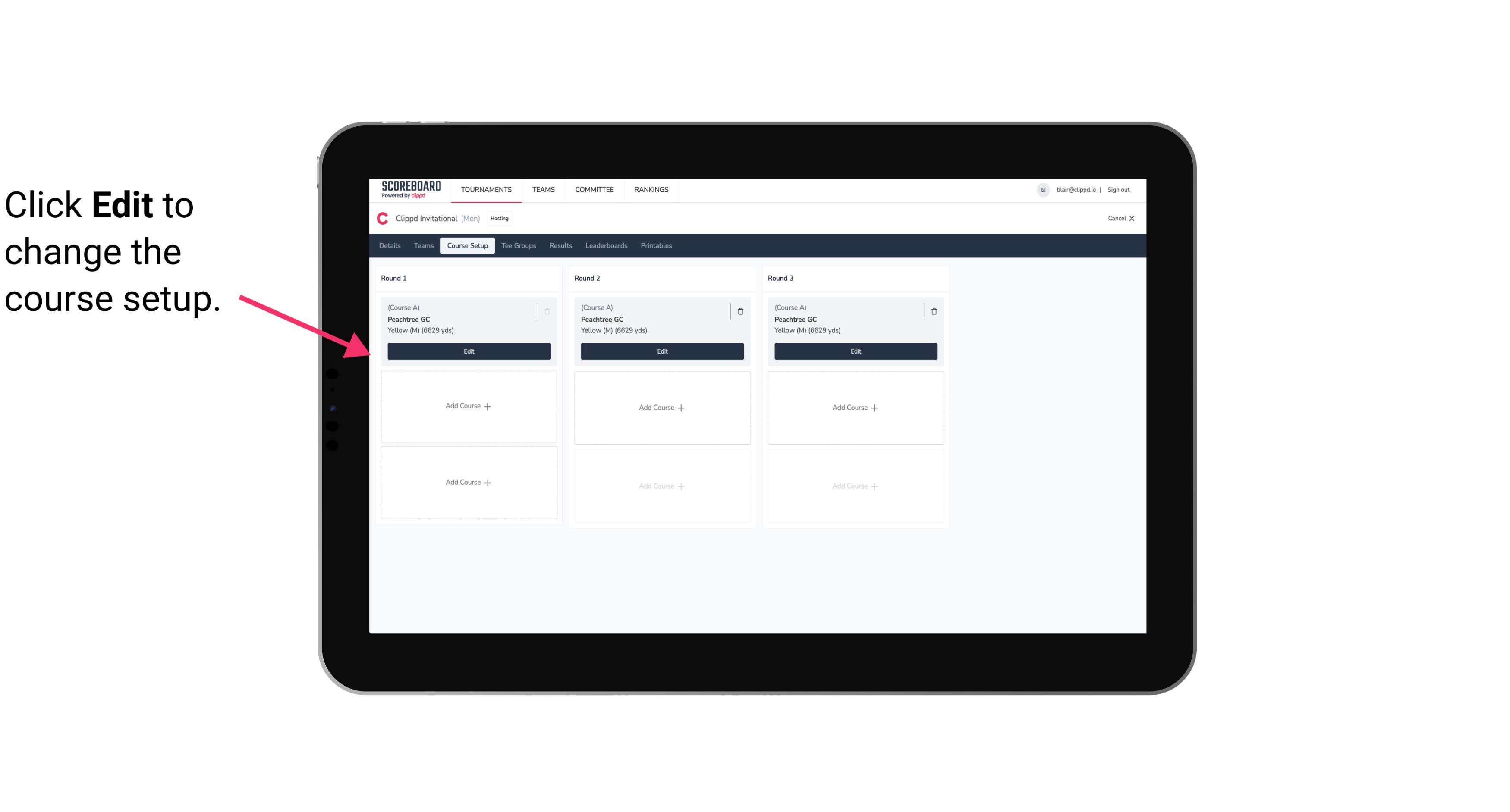The image size is (1510, 812).
Task: Click Add Course in Round 1 second slot
Action: click(x=468, y=406)
